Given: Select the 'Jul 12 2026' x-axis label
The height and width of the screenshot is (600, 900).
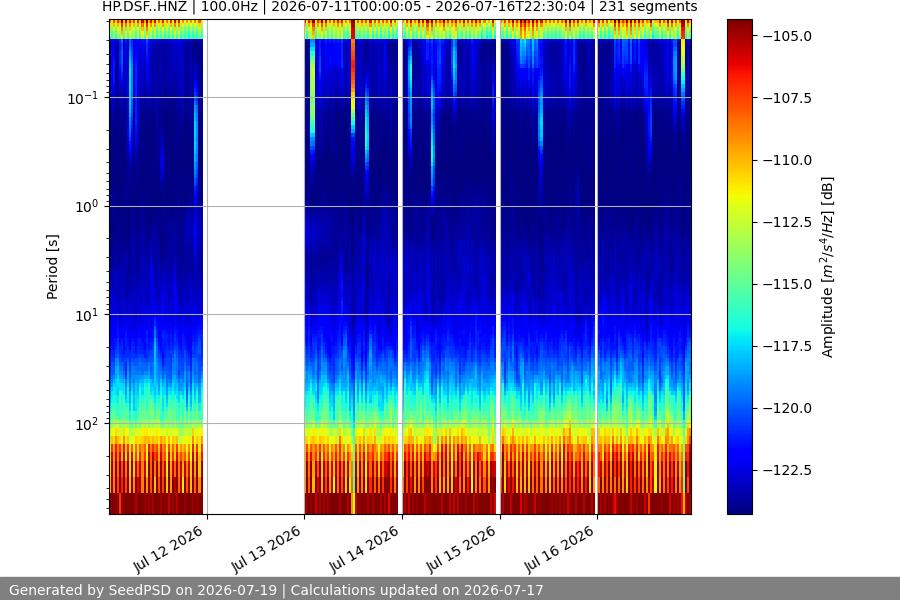Looking at the screenshot, I should pos(168,549).
